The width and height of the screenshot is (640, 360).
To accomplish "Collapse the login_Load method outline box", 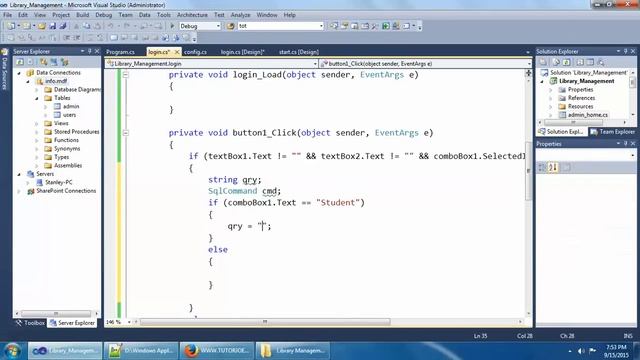I will point(126,75).
